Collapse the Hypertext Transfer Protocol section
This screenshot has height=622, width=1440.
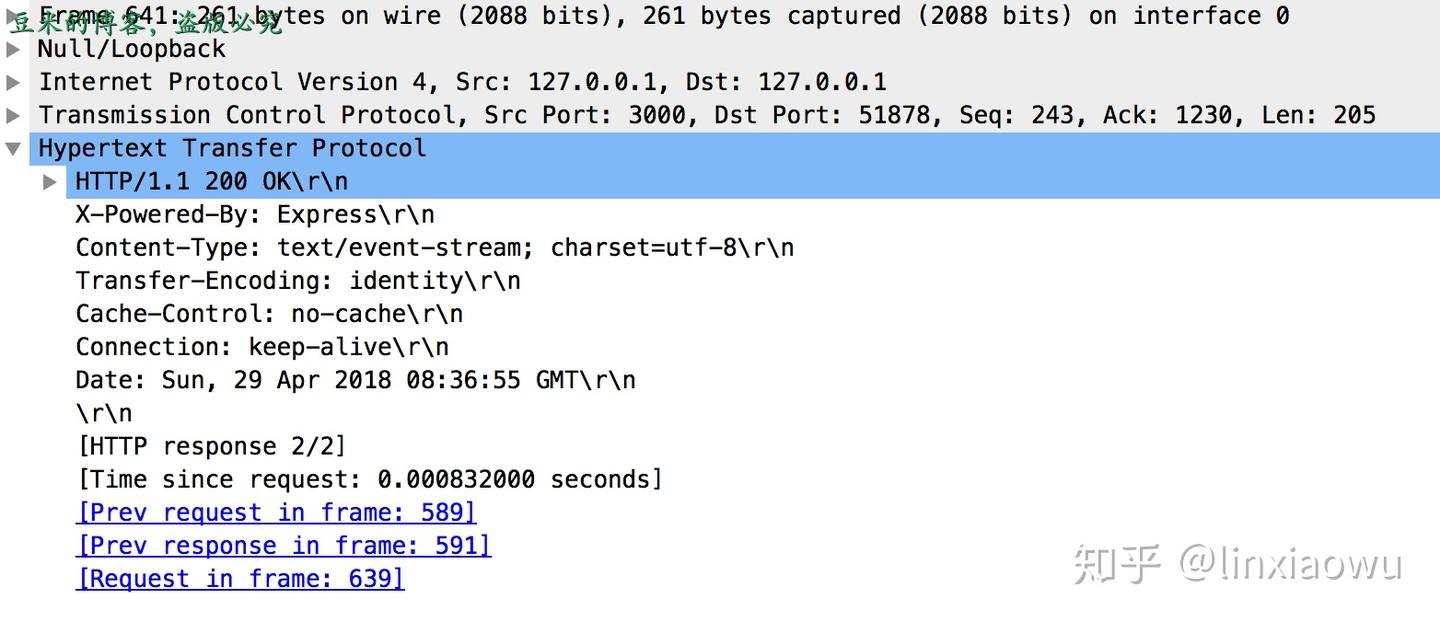pyautogui.click(x=13, y=149)
